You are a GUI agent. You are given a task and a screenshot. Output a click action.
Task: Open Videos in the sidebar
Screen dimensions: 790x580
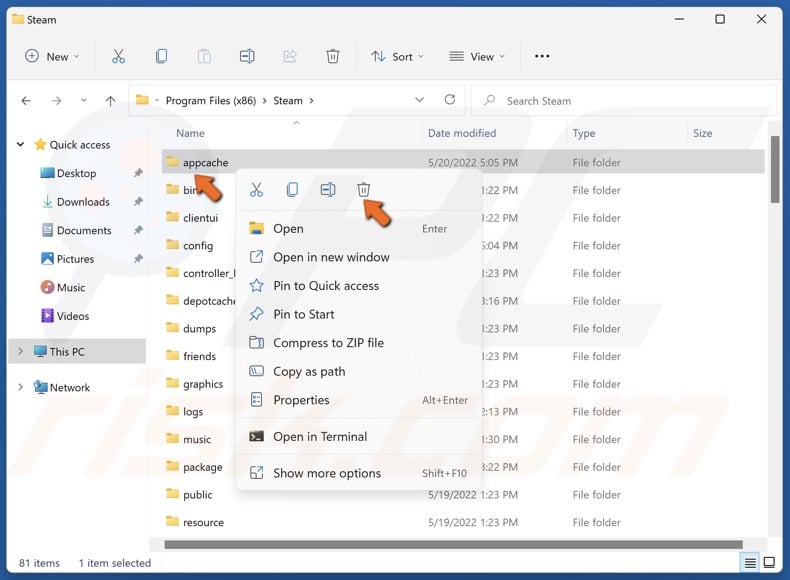click(x=73, y=316)
